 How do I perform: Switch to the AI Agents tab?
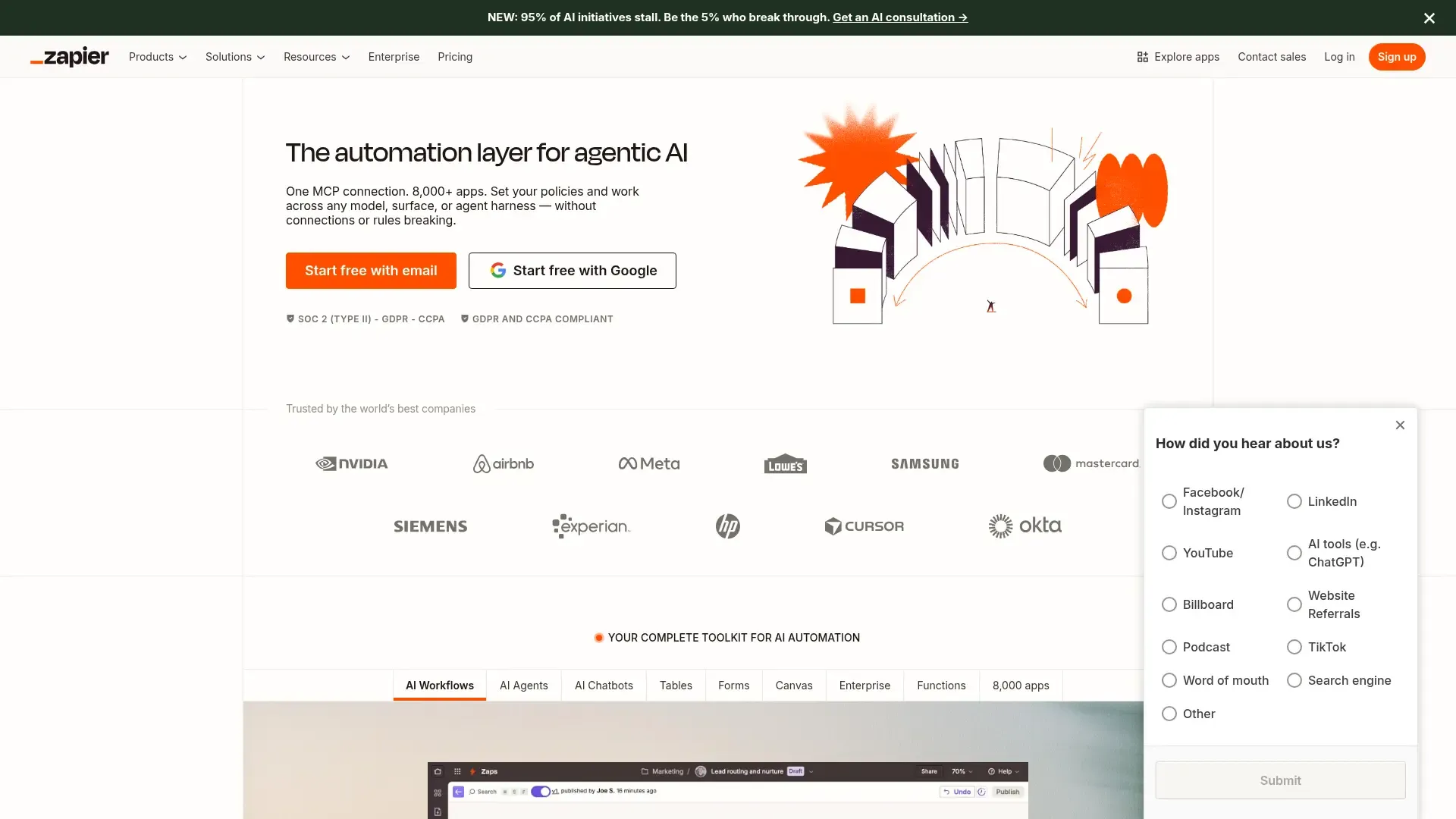523,686
